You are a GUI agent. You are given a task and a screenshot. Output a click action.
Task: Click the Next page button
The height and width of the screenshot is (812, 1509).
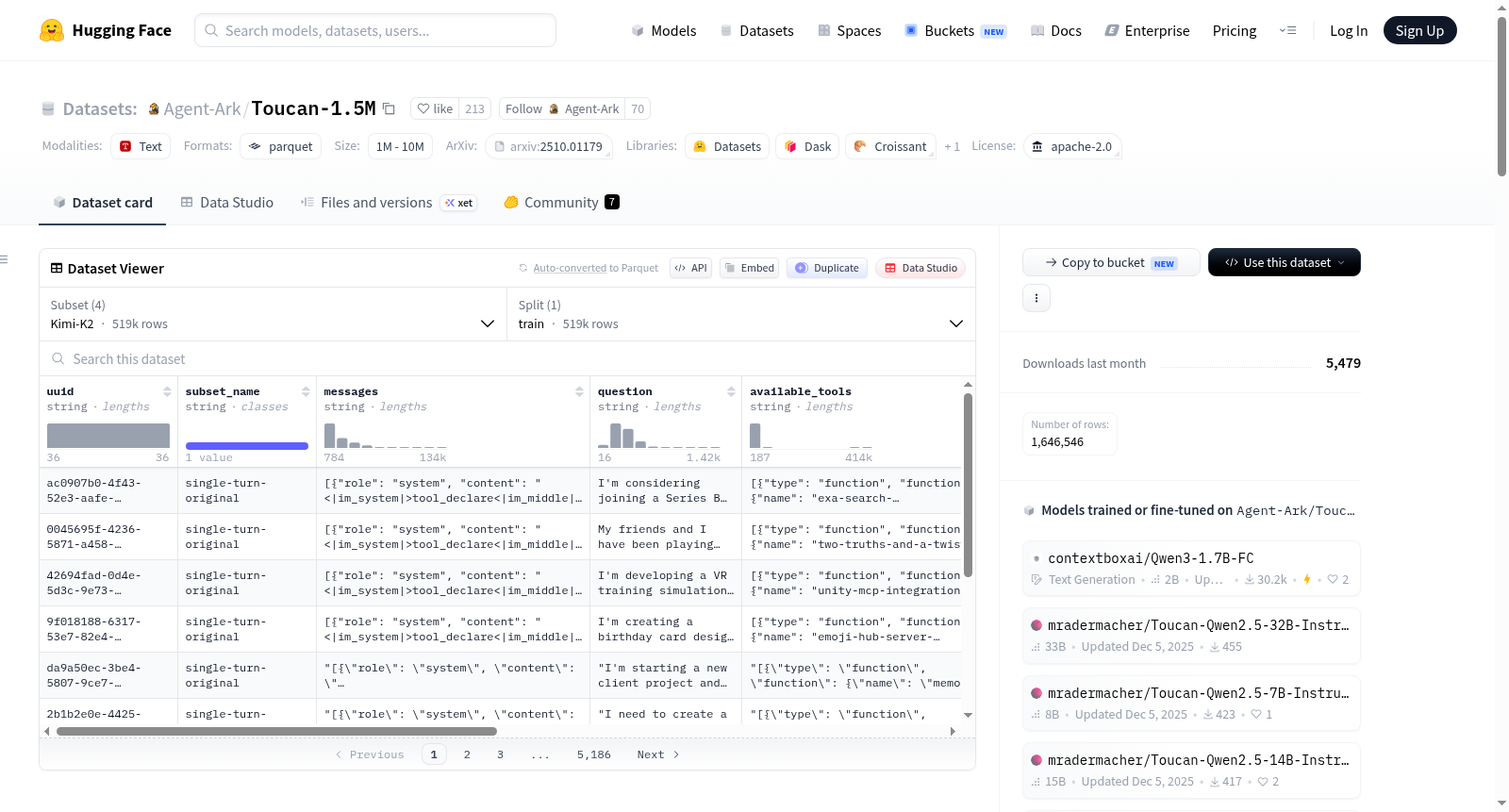tap(658, 754)
